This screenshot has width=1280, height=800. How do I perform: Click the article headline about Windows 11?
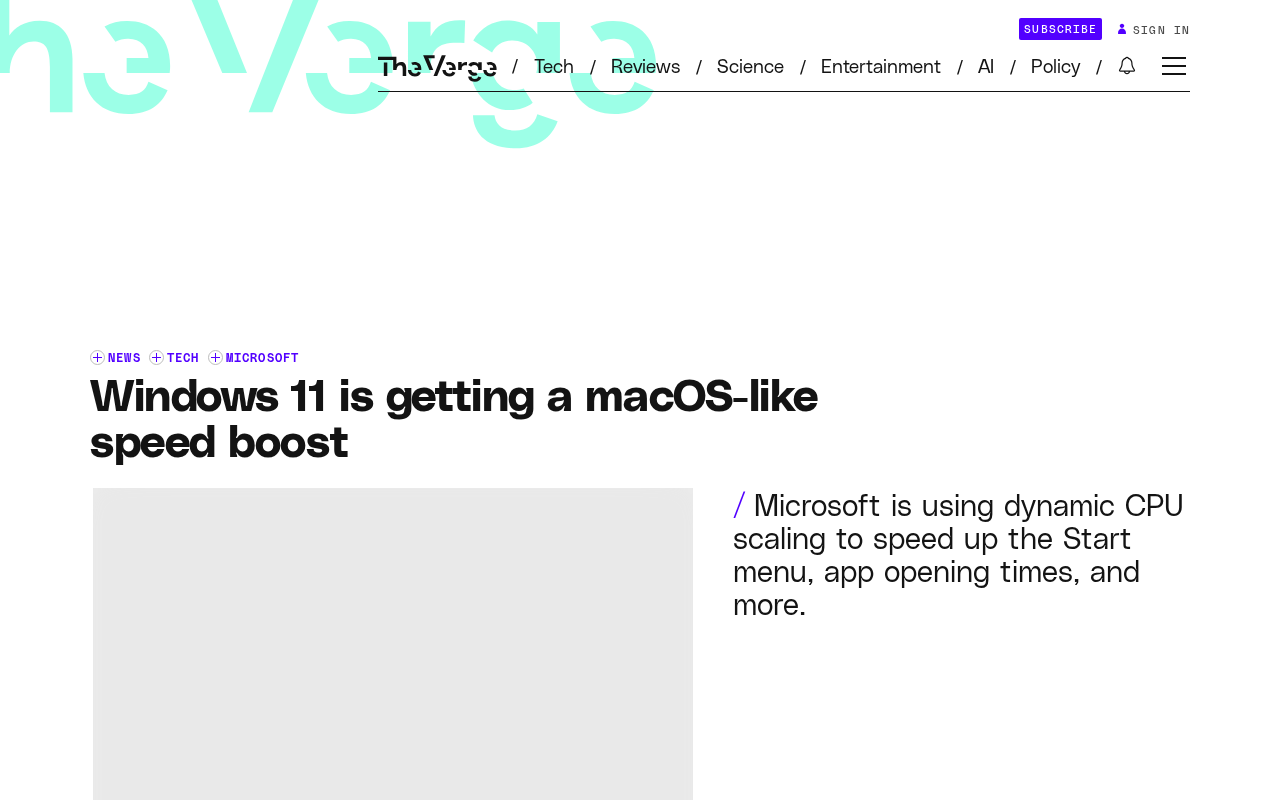(x=454, y=419)
